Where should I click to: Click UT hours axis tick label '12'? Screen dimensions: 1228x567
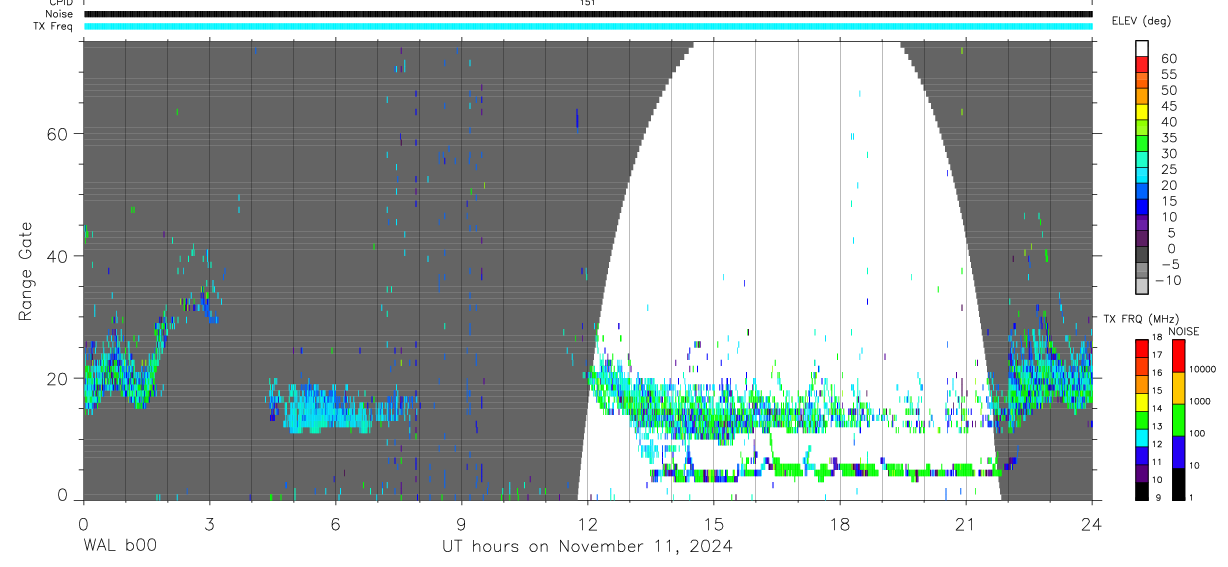pos(587,523)
